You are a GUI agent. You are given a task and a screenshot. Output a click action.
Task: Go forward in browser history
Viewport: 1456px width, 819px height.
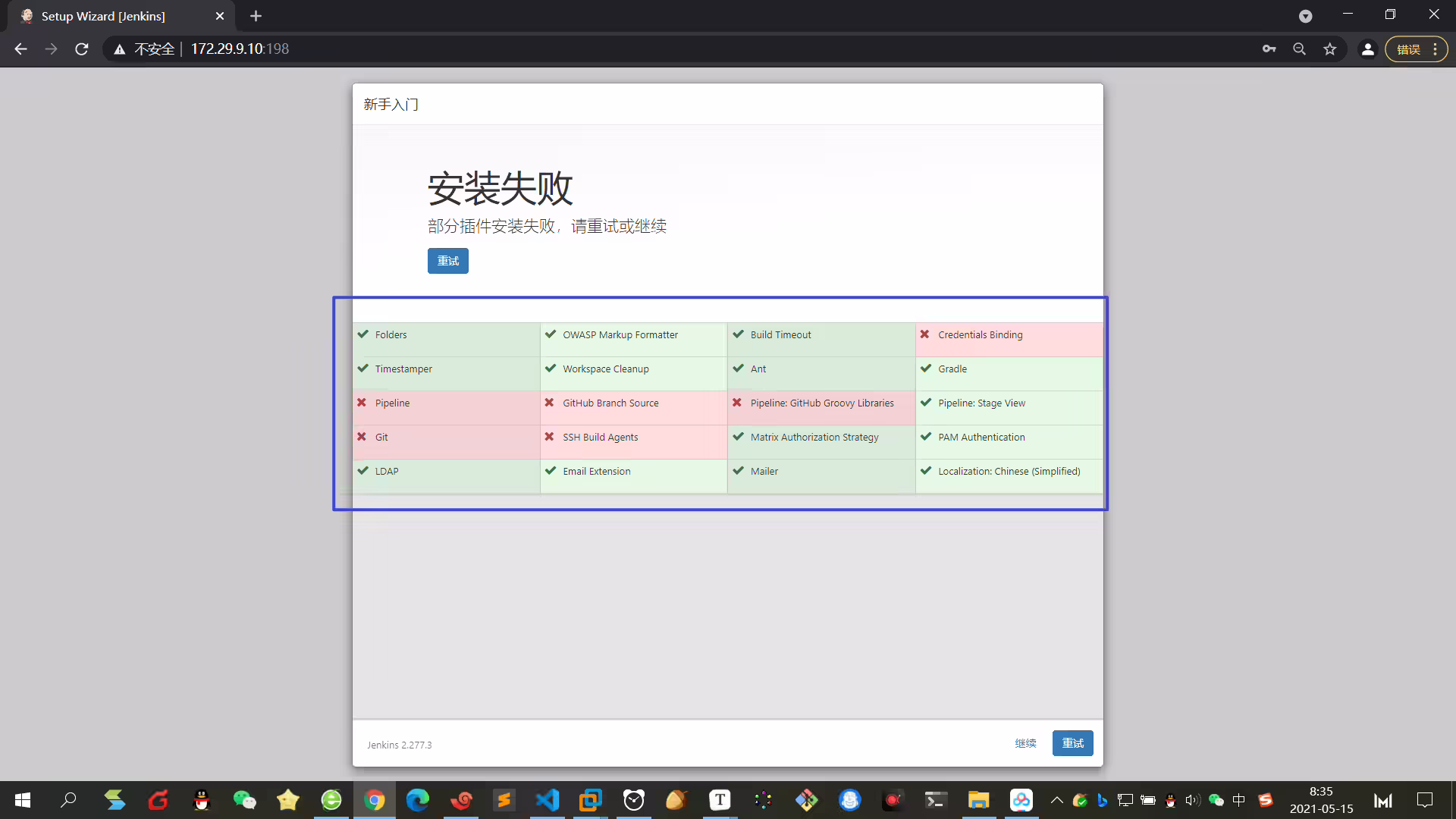click(x=51, y=49)
